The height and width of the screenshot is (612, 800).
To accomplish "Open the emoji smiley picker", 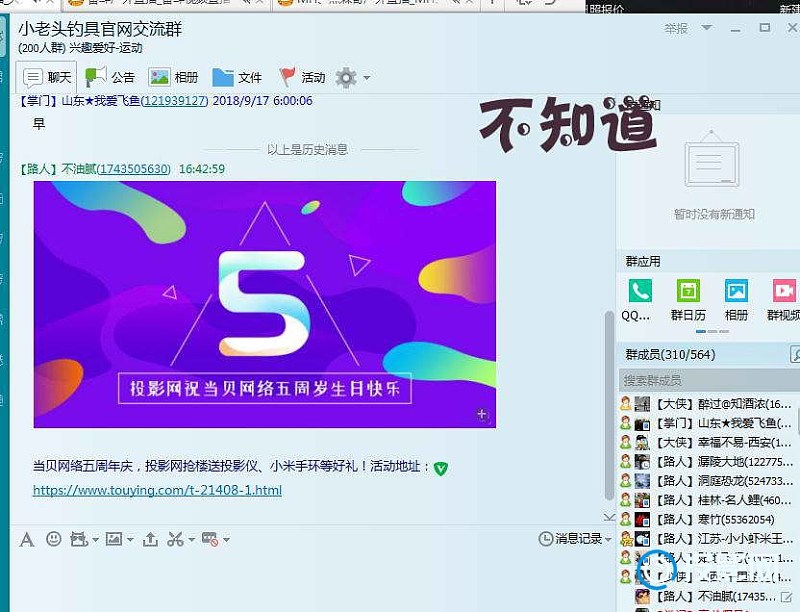I will click(54, 539).
